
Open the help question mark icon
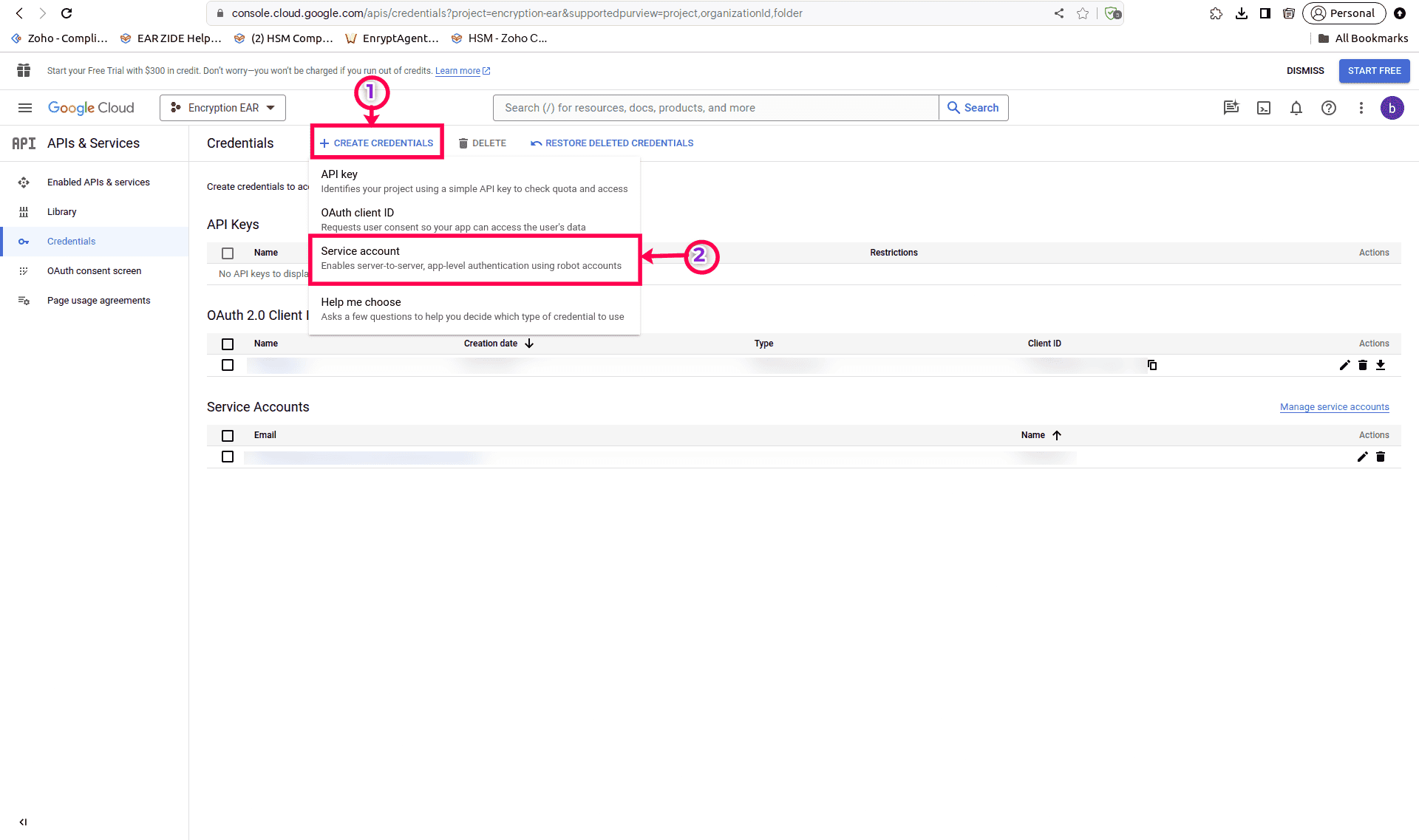click(x=1329, y=108)
